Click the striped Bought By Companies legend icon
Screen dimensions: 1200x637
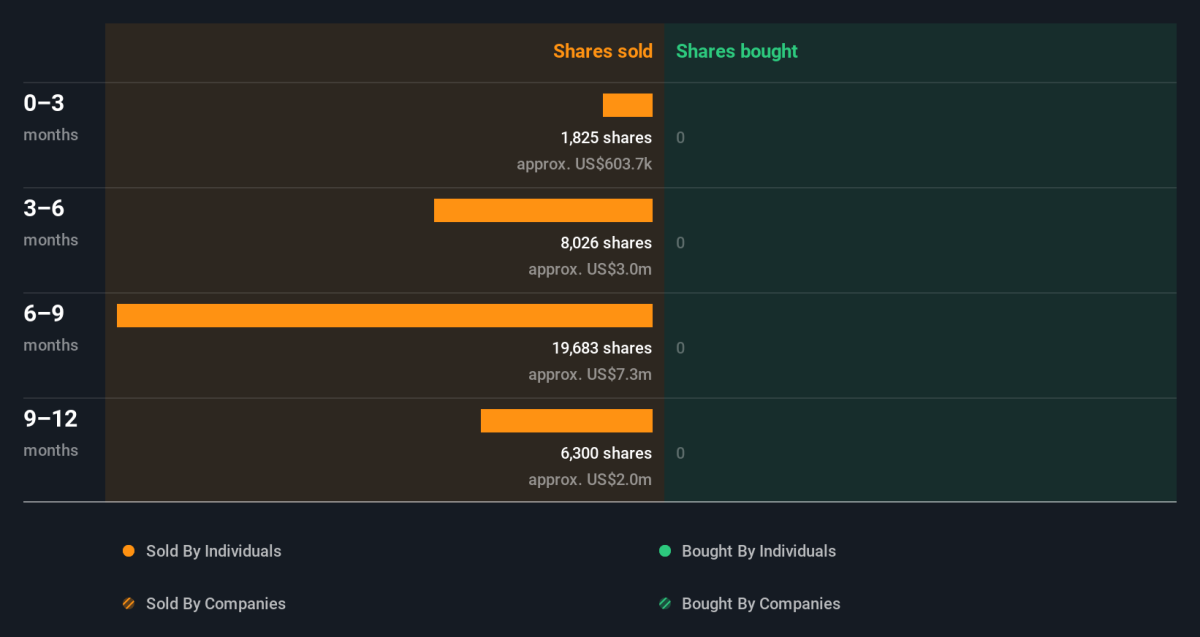pyautogui.click(x=664, y=604)
